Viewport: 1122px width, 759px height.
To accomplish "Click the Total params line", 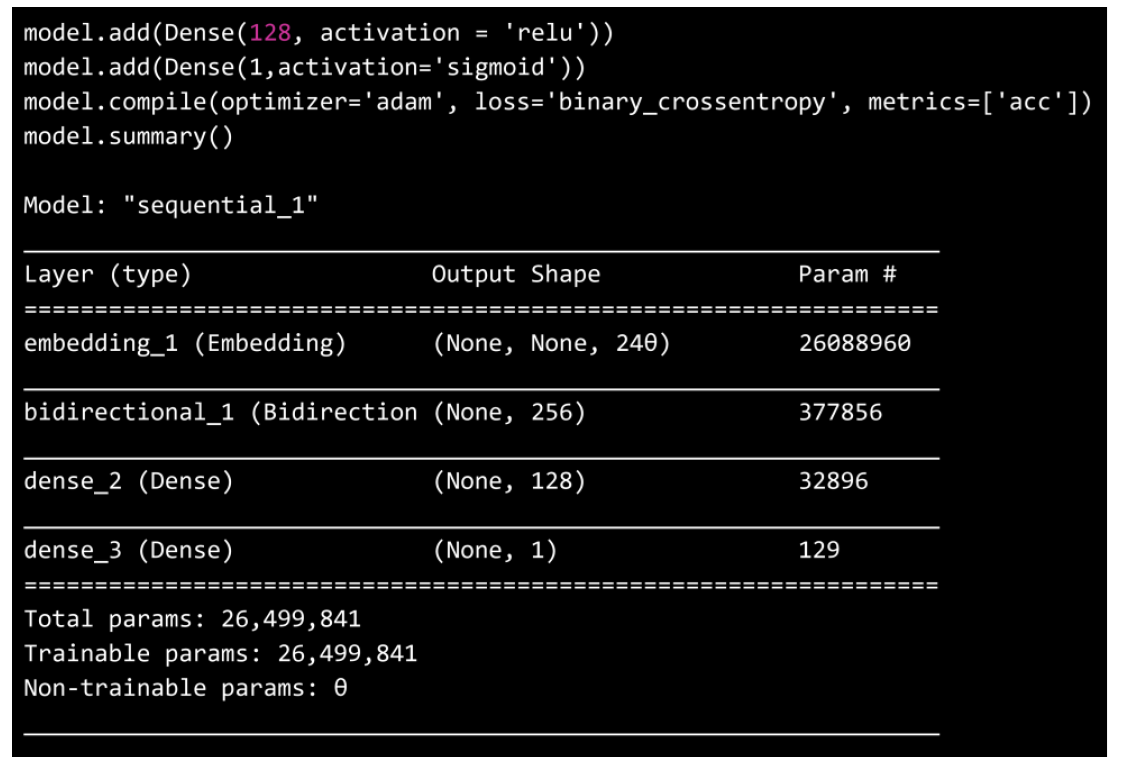I will click(x=192, y=620).
